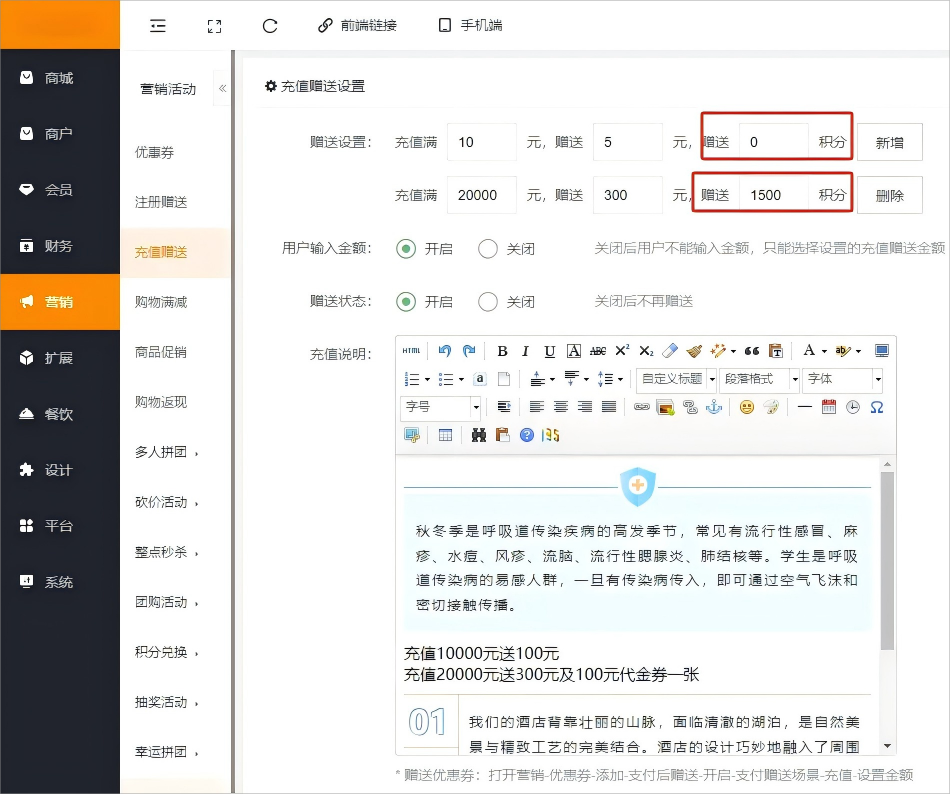Go to 财务 in the left sidebar

[59, 246]
